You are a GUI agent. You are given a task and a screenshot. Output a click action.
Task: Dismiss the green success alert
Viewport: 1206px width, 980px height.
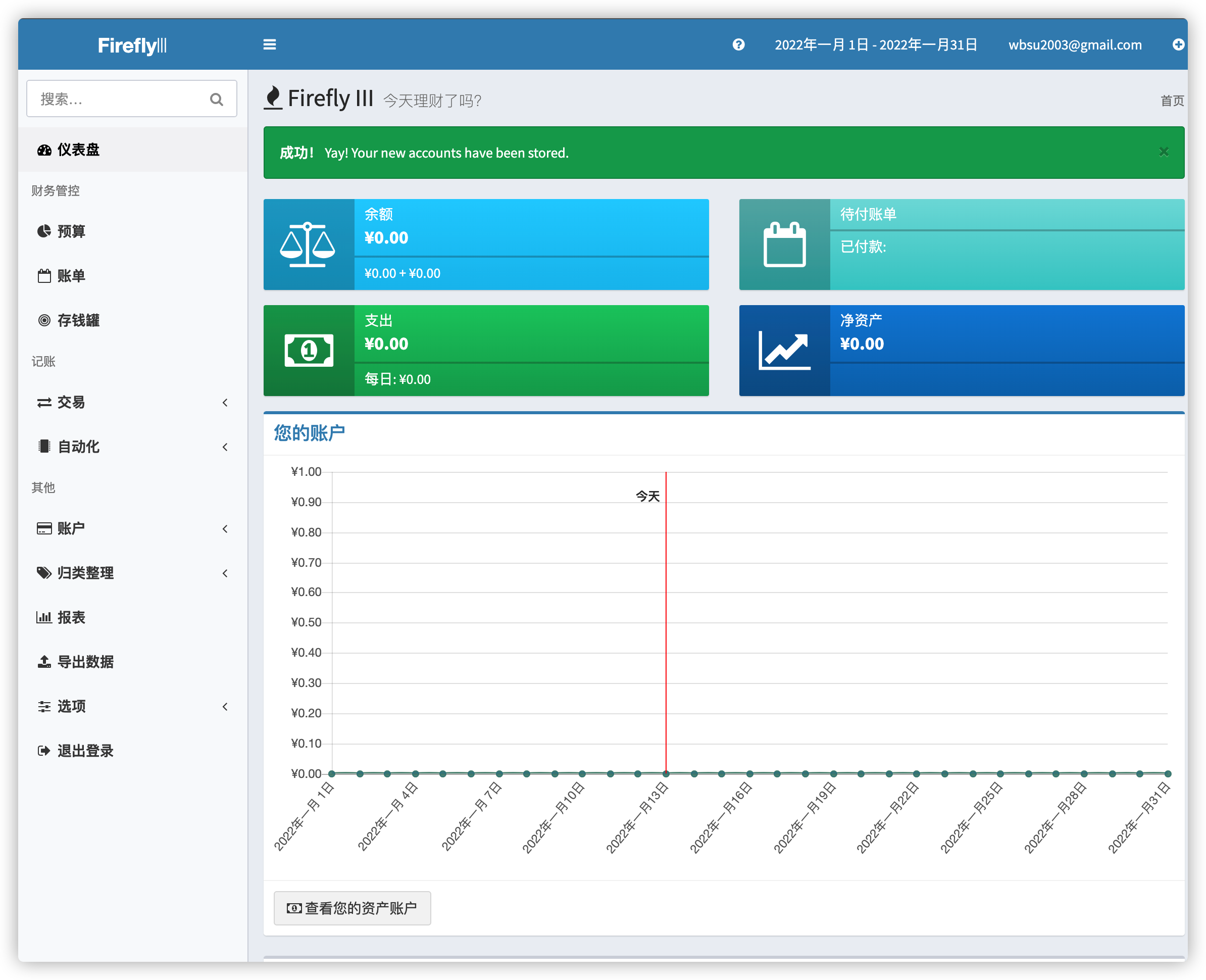click(x=1163, y=152)
